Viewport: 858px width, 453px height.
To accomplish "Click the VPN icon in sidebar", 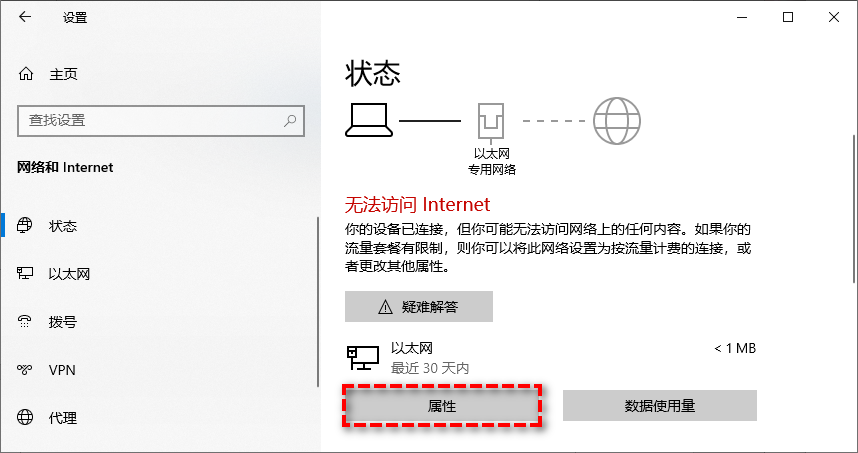I will 25,370.
